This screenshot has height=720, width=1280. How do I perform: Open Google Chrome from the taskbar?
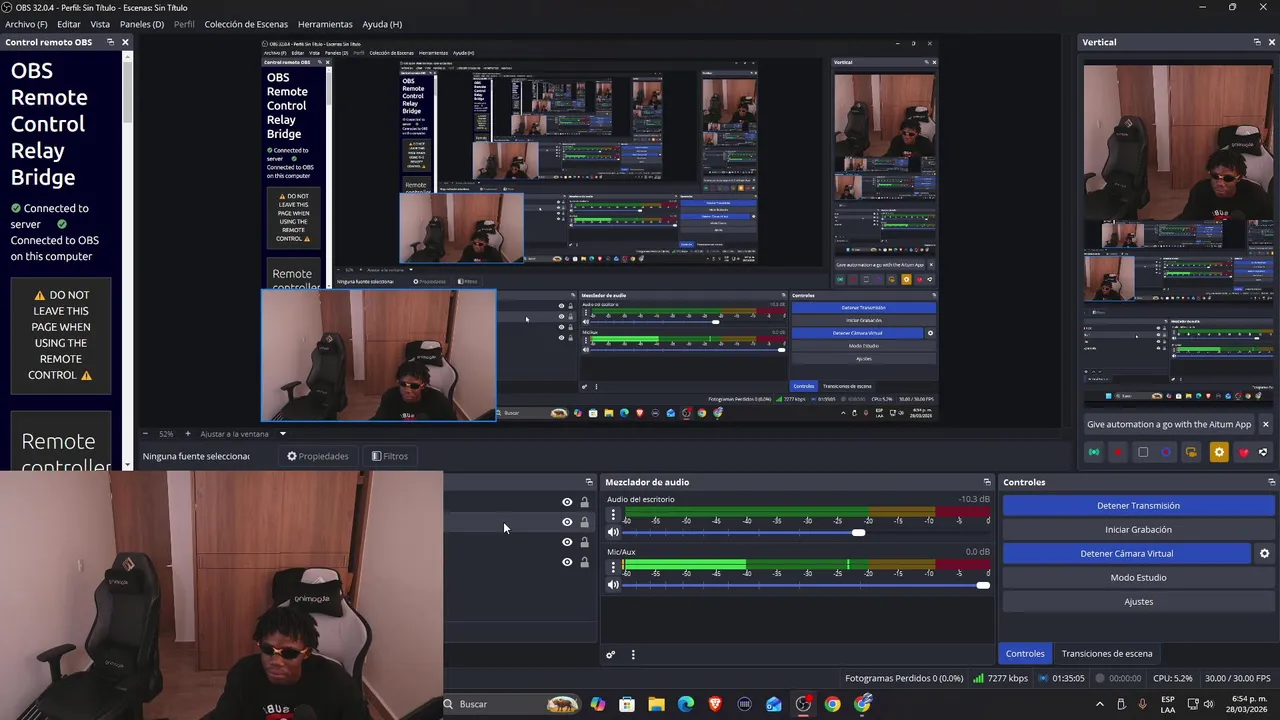pyautogui.click(x=832, y=704)
